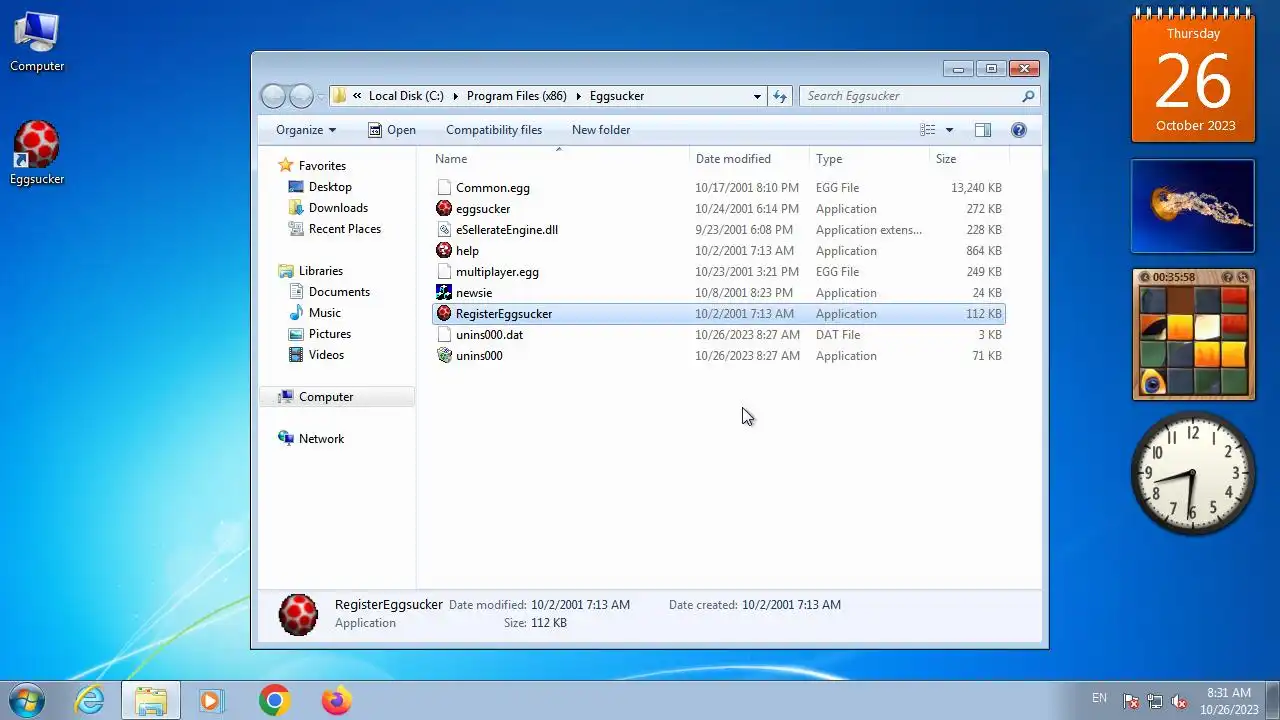Expand the recent pages dropdown arrow
Viewport: 1280px width, 720px height.
[320, 96]
